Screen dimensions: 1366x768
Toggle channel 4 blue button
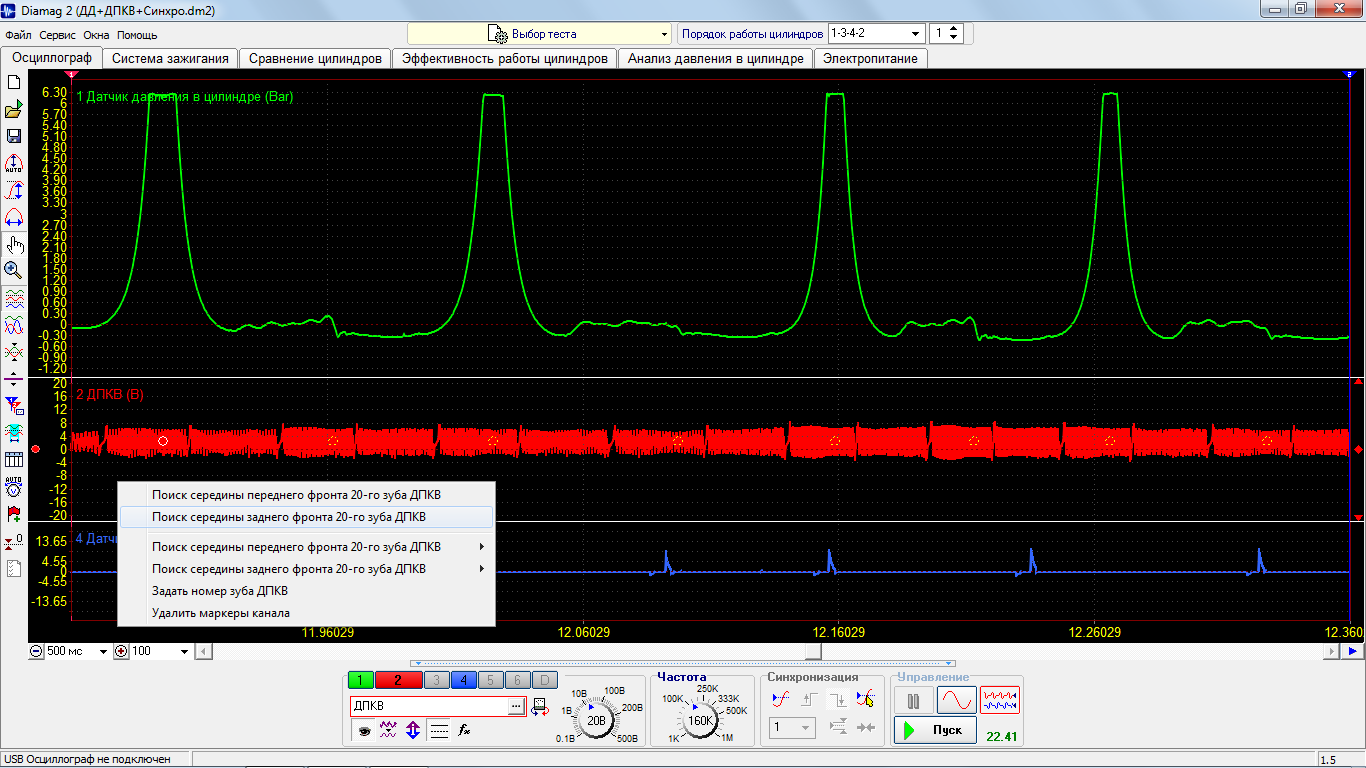[463, 680]
